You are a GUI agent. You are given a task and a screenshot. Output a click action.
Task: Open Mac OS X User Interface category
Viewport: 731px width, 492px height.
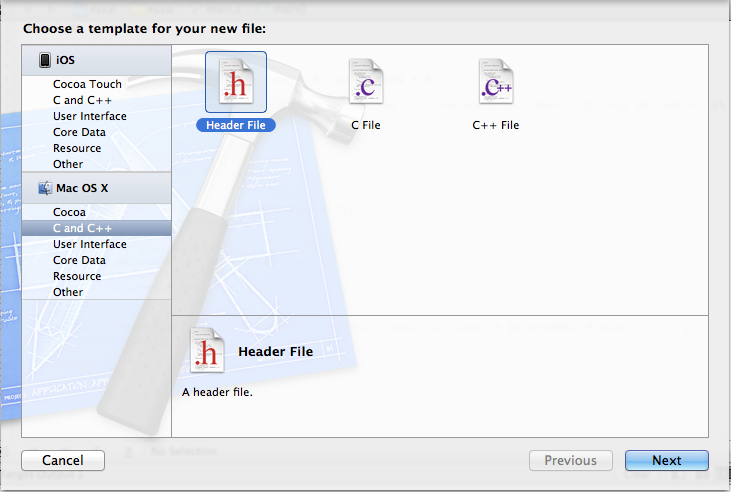click(89, 244)
